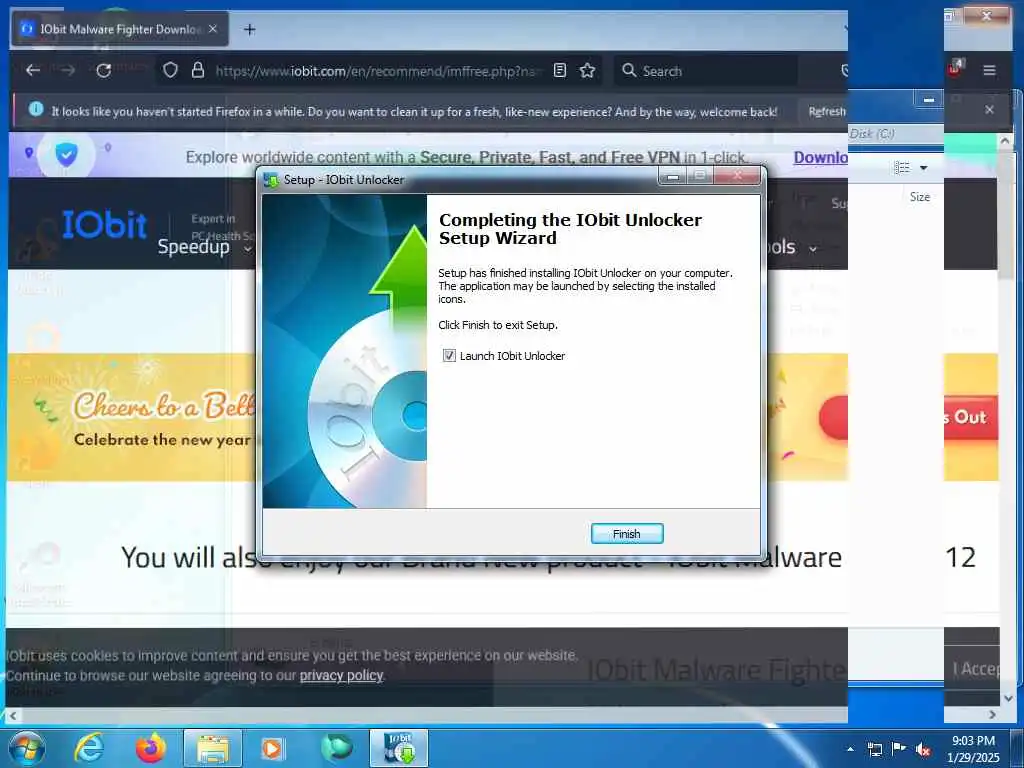The width and height of the screenshot is (1024, 768).
Task: Click the IObit logo
Action: (104, 225)
